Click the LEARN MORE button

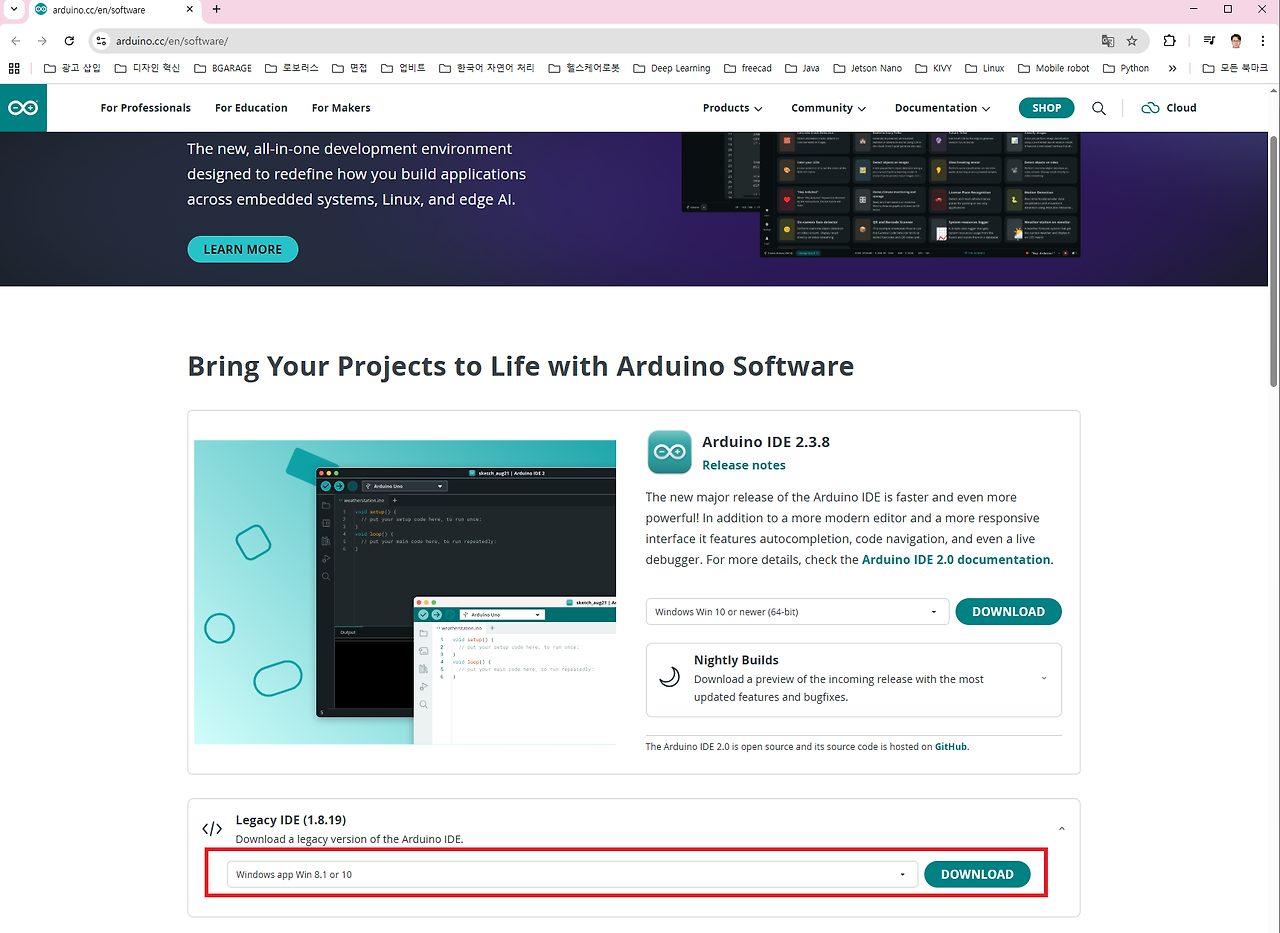[243, 249]
